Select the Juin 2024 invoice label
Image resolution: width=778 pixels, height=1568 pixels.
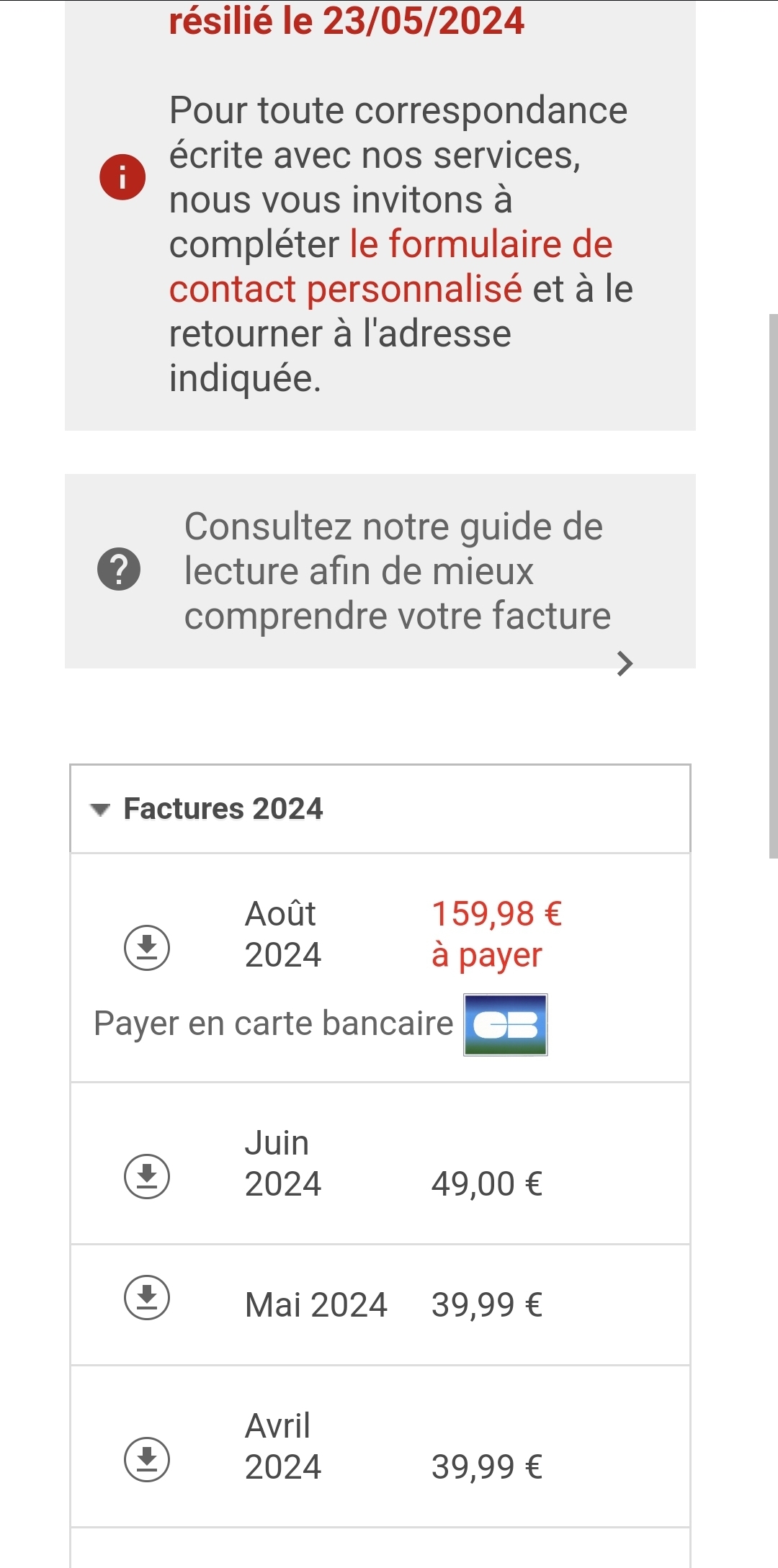(282, 1163)
